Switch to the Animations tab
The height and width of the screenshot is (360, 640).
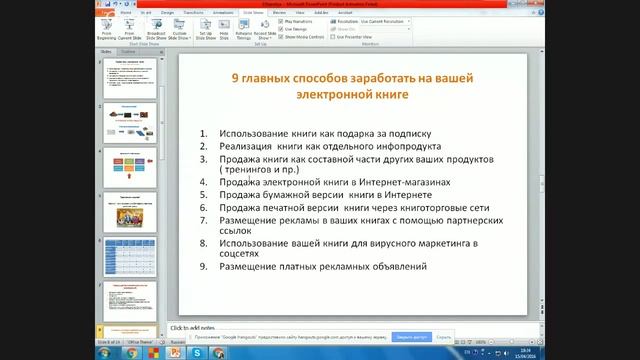pos(223,13)
